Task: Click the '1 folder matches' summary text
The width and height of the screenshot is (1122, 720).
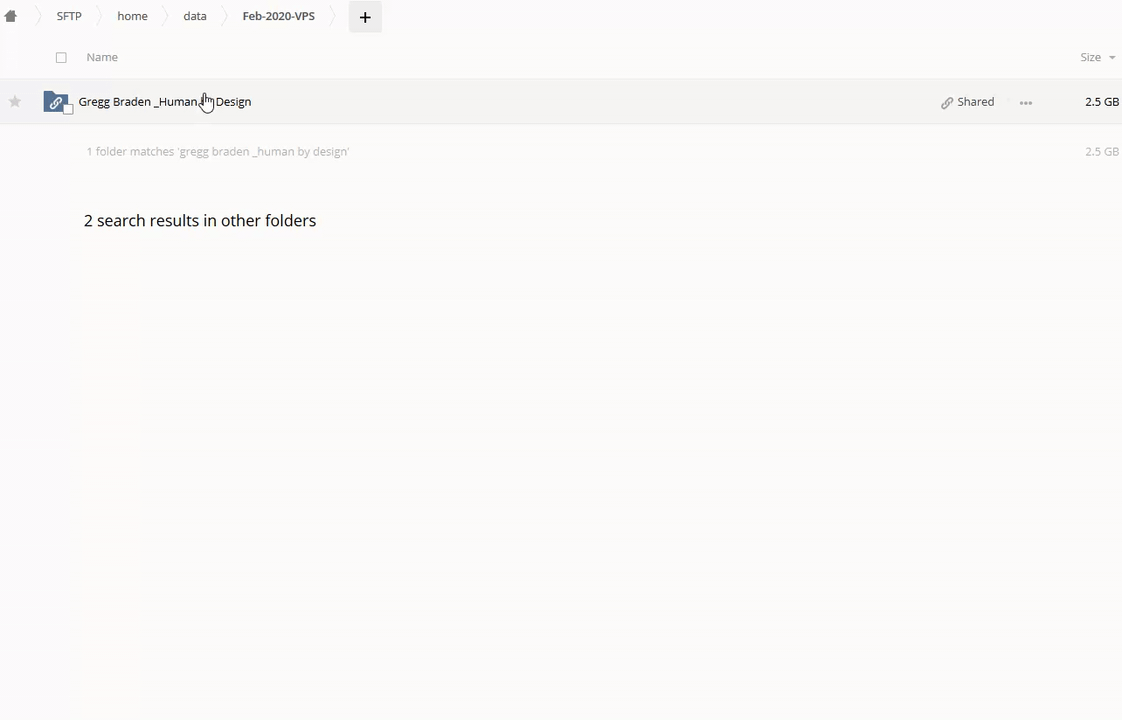Action: [x=217, y=152]
